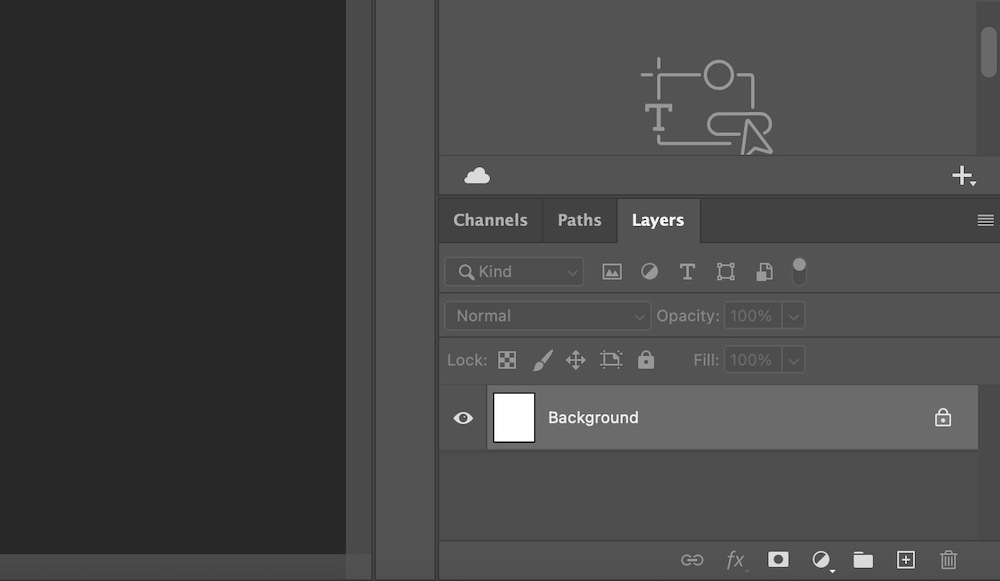Filter for shape layers

point(725,271)
